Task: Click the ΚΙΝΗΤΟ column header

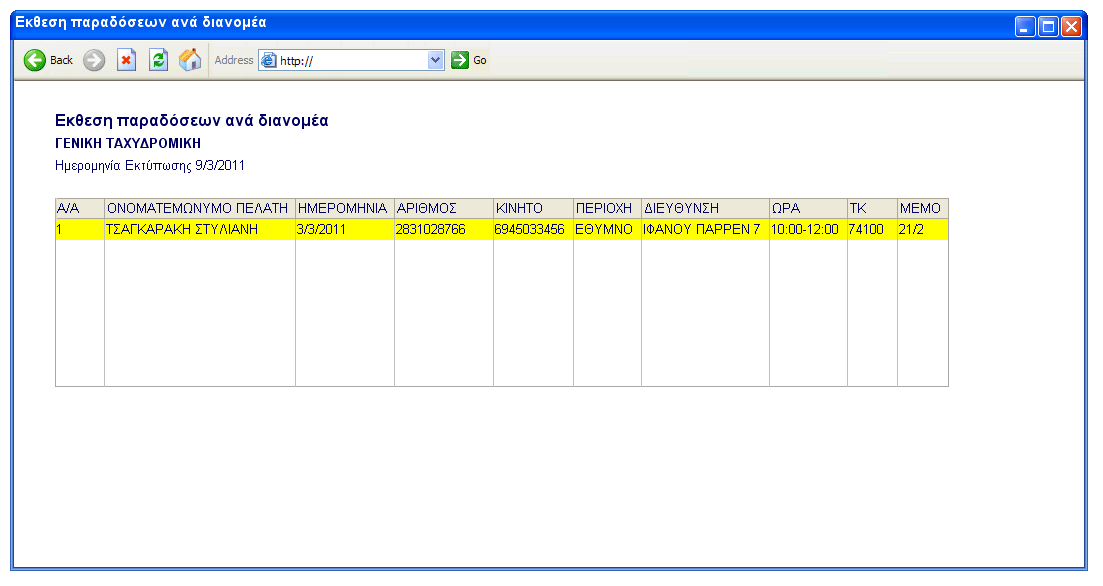Action: (533, 208)
